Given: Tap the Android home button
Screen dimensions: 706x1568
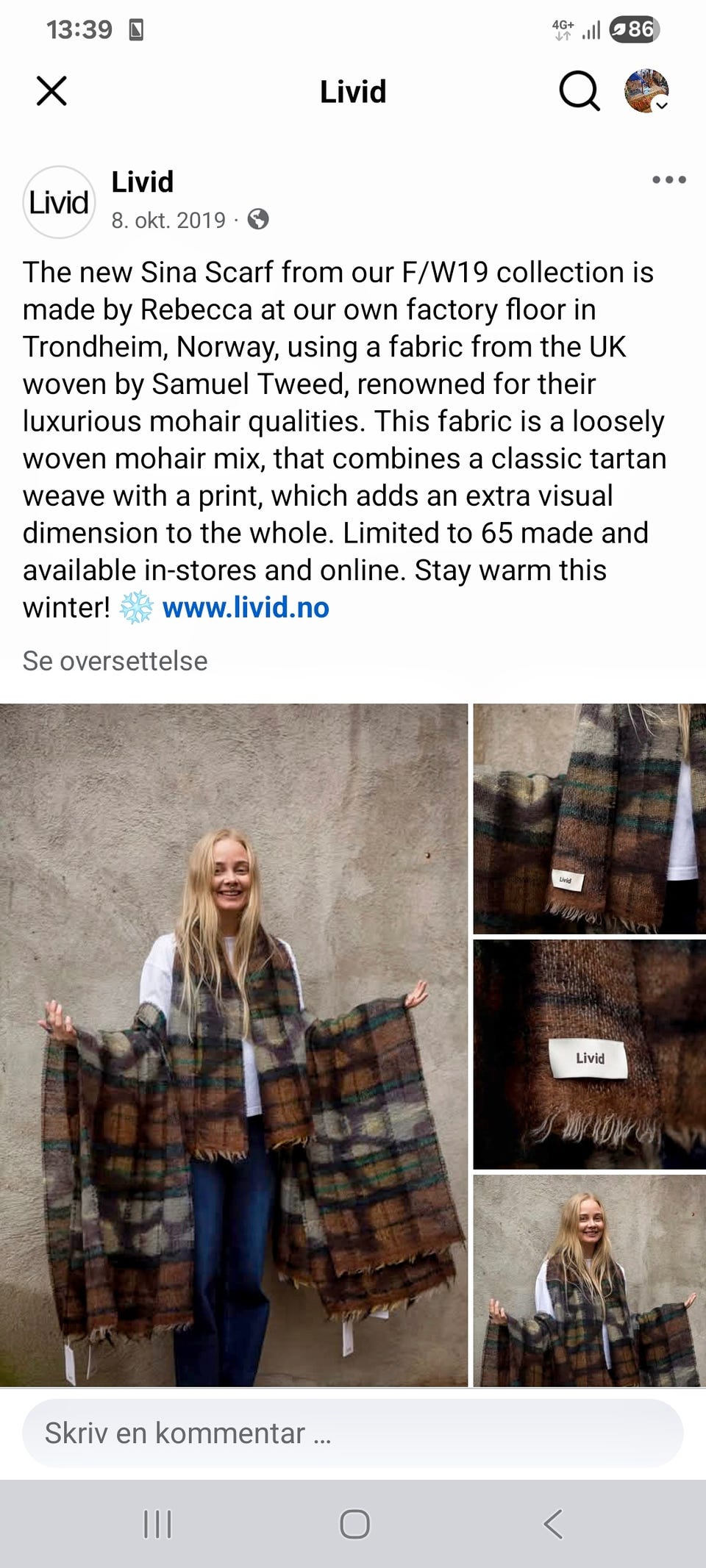Looking at the screenshot, I should pyautogui.click(x=354, y=1524).
